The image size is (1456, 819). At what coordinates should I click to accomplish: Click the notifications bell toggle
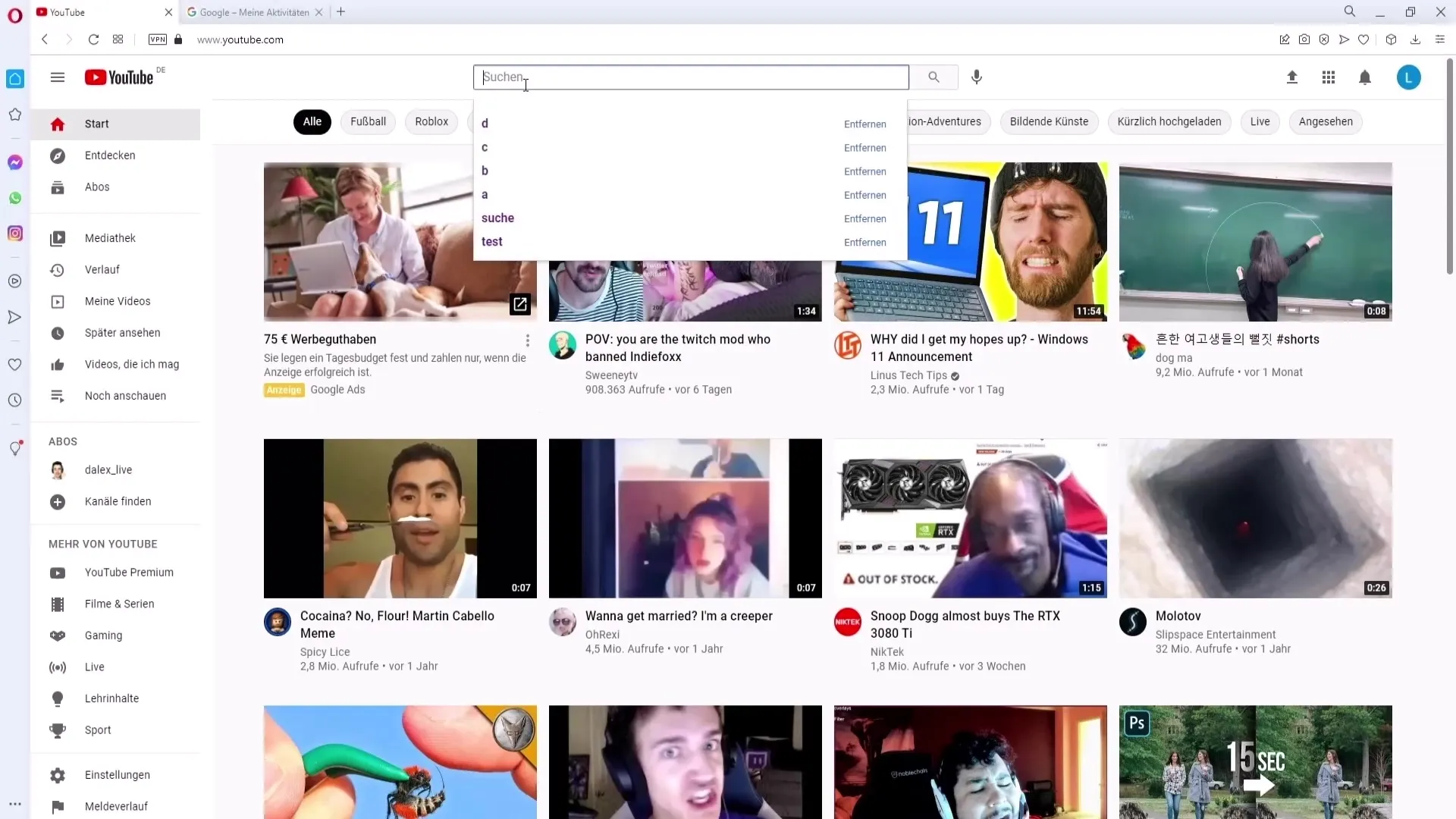click(1365, 77)
